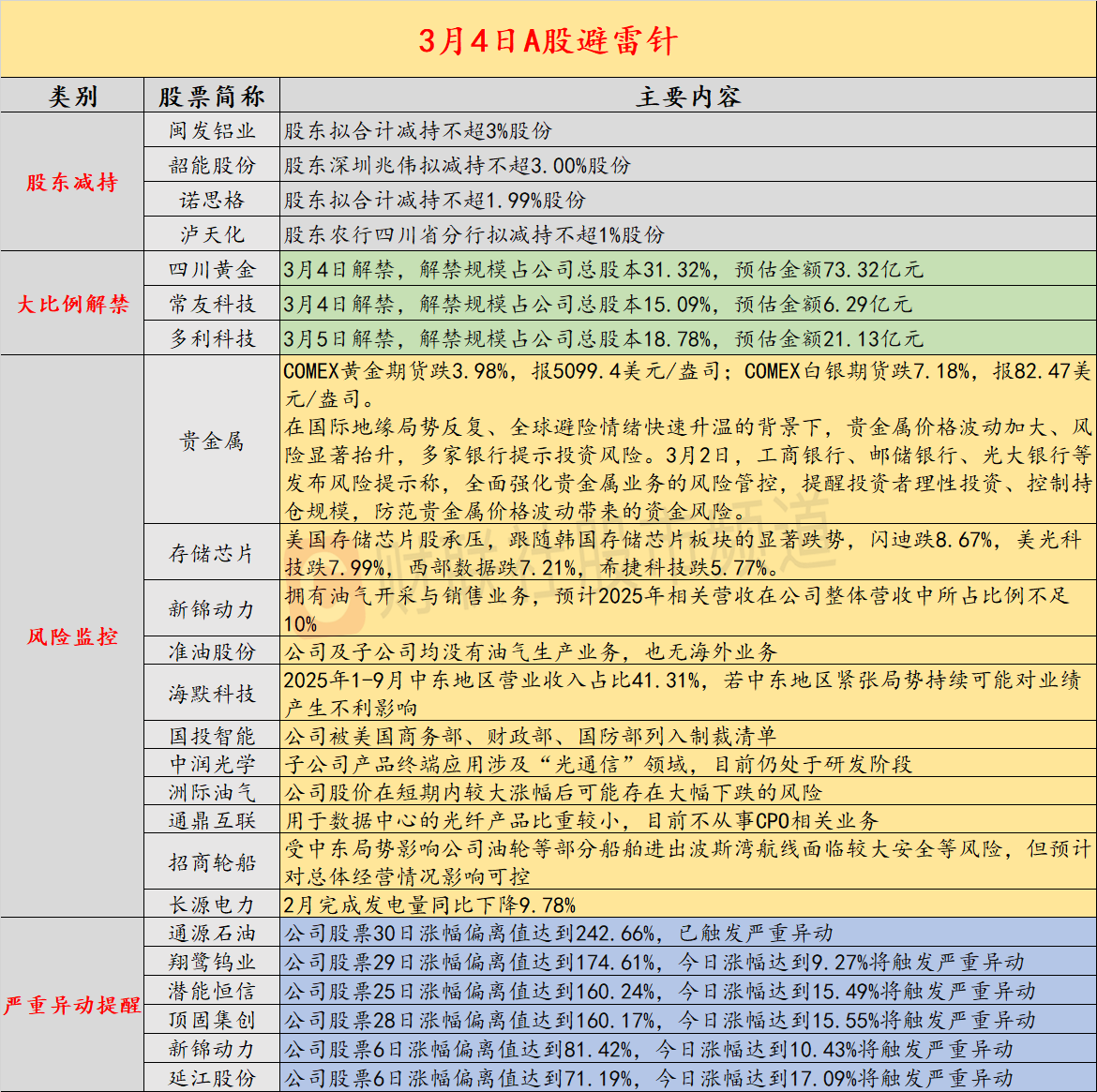The image size is (1097, 1092).
Task: Select stock name 诺思格
Action: (212, 200)
